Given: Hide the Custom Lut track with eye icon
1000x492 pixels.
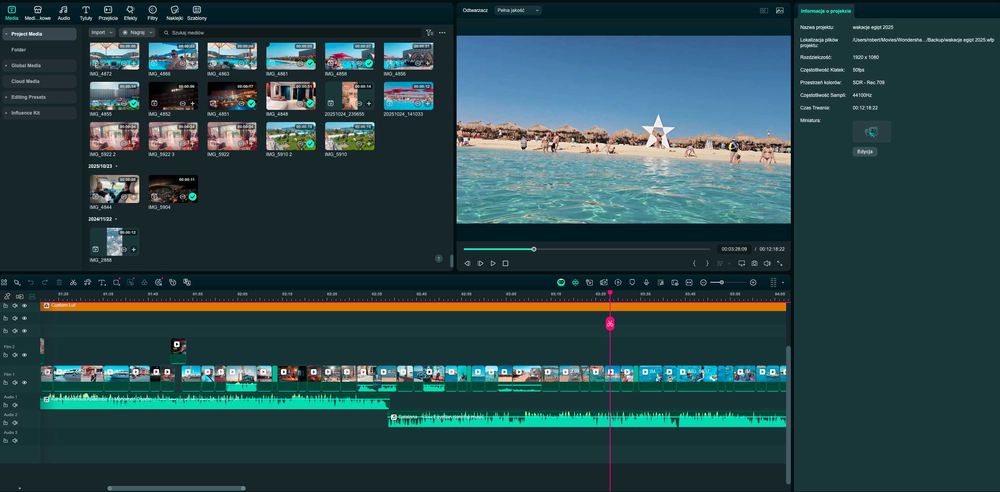Looking at the screenshot, I should click(24, 306).
